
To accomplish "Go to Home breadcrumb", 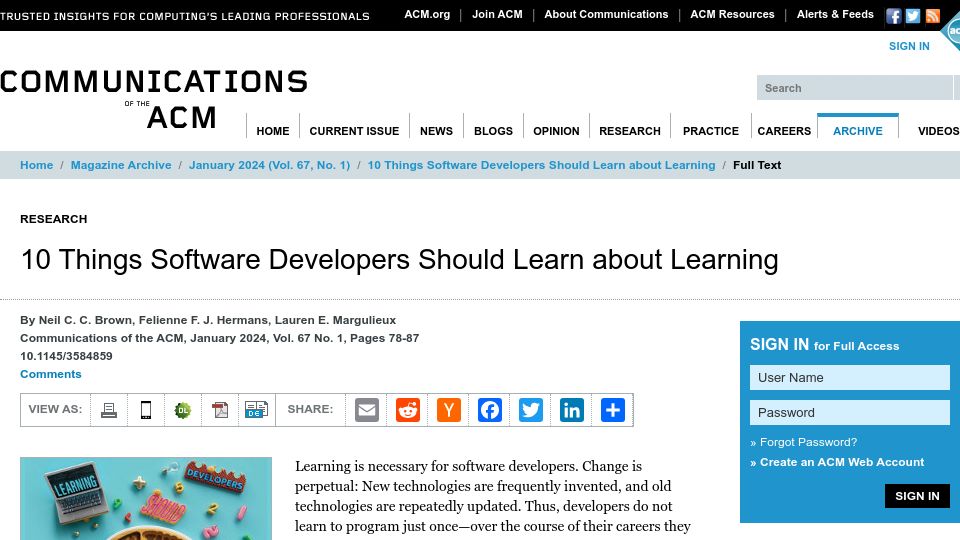I will [37, 165].
